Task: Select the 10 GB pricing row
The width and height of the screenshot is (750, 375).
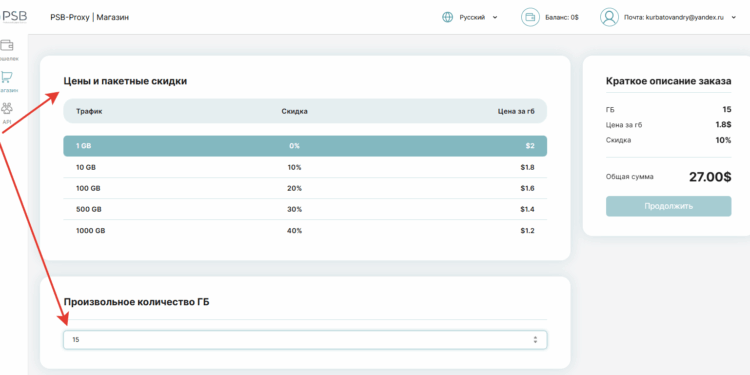Action: pyautogui.click(x=305, y=167)
